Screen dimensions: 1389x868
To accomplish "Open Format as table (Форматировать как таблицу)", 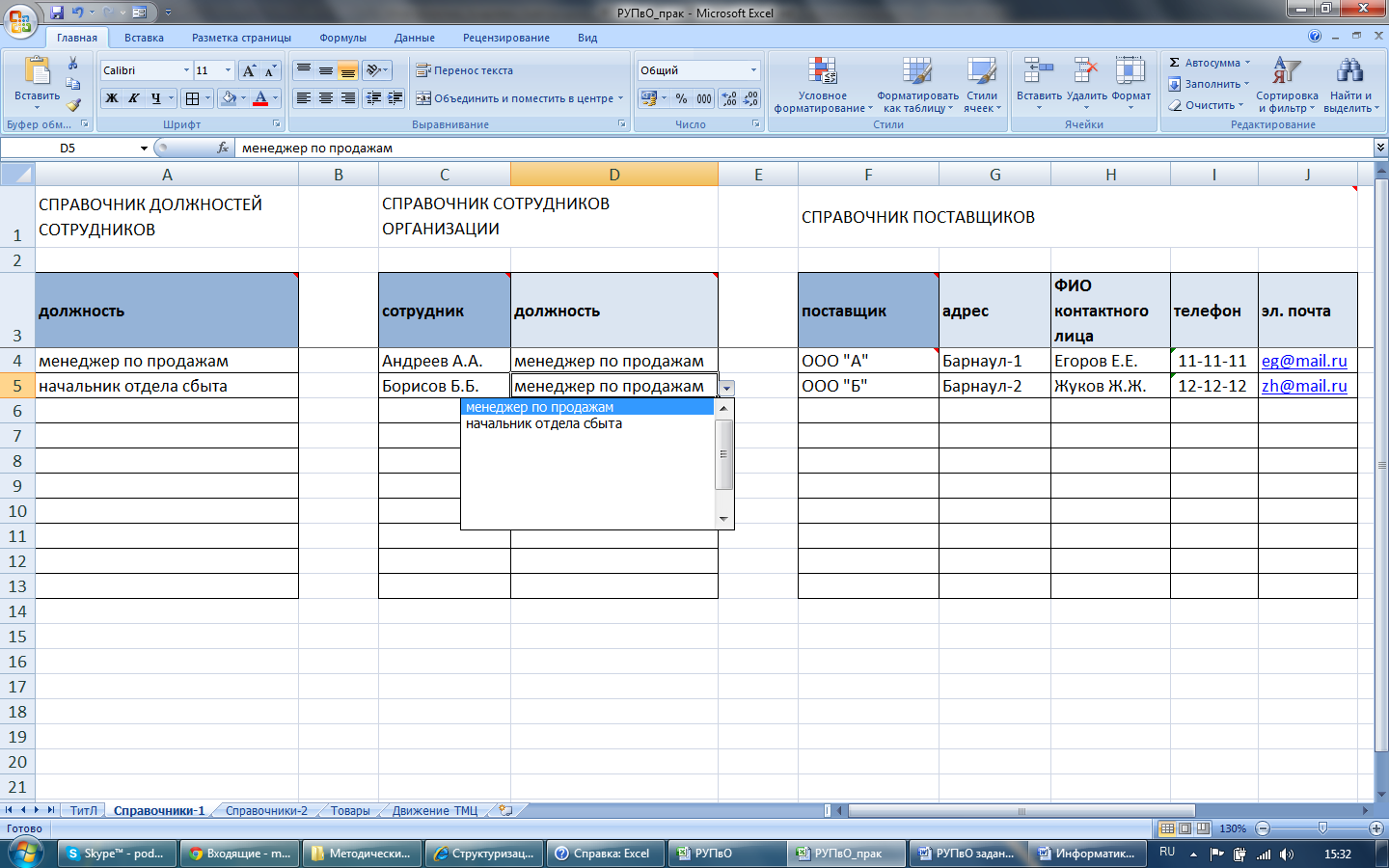I will (917, 85).
